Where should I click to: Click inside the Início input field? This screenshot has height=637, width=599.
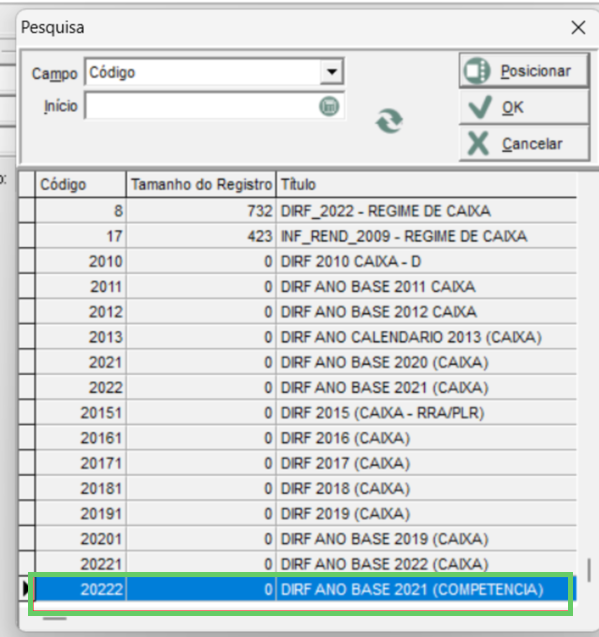click(202, 106)
